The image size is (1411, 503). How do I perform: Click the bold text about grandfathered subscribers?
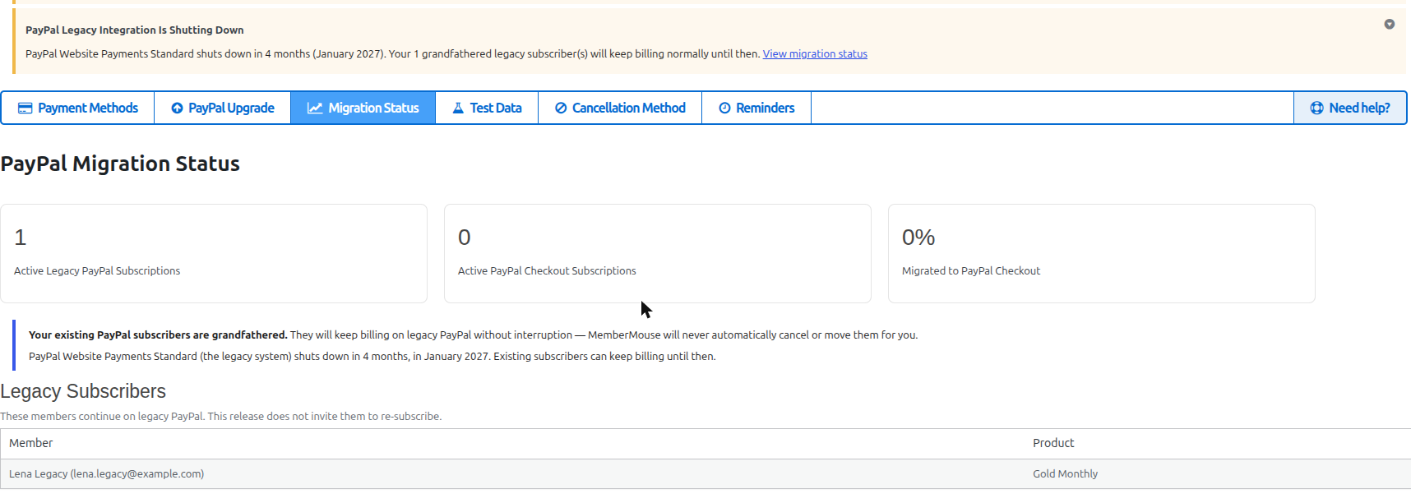pyautogui.click(x=158, y=335)
